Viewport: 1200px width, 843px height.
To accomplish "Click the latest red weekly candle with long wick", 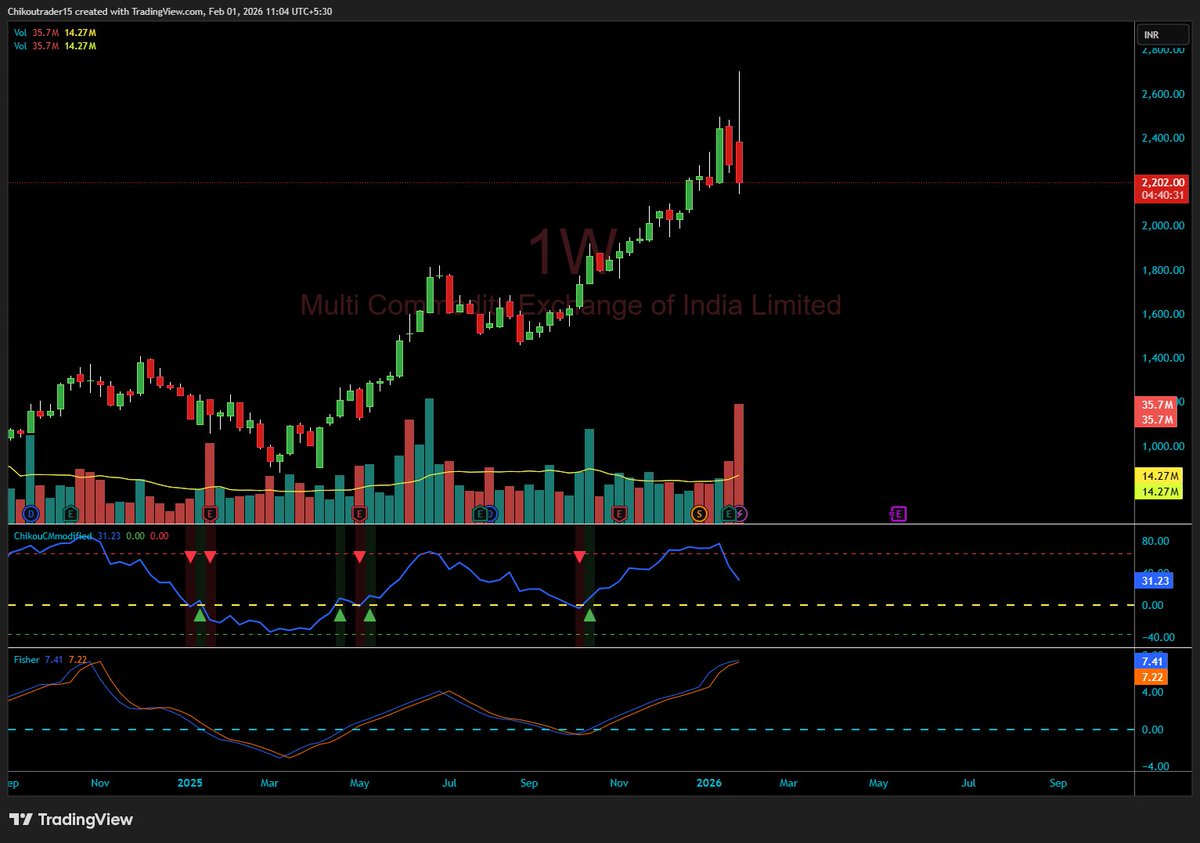I will pyautogui.click(x=739, y=163).
